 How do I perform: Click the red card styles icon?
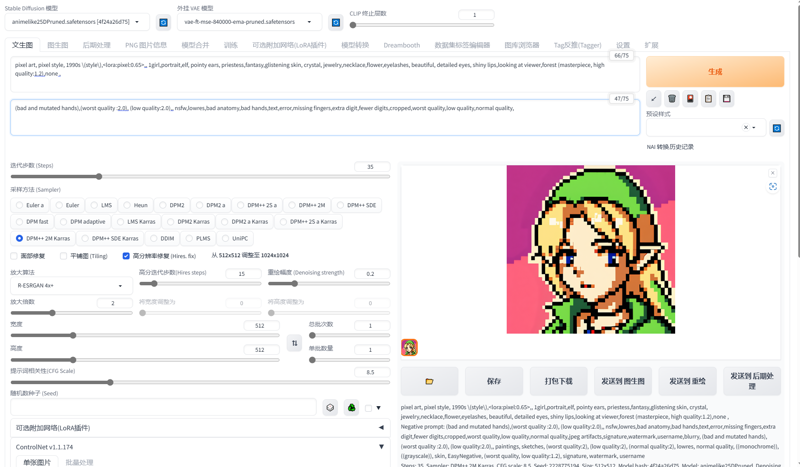tap(690, 99)
